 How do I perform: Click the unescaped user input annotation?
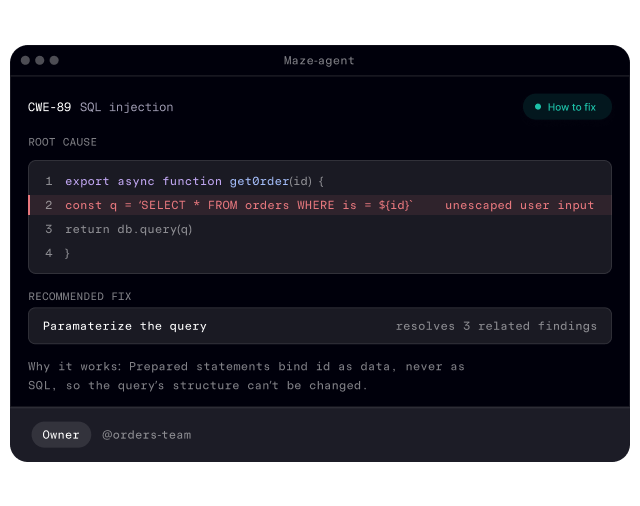519,205
